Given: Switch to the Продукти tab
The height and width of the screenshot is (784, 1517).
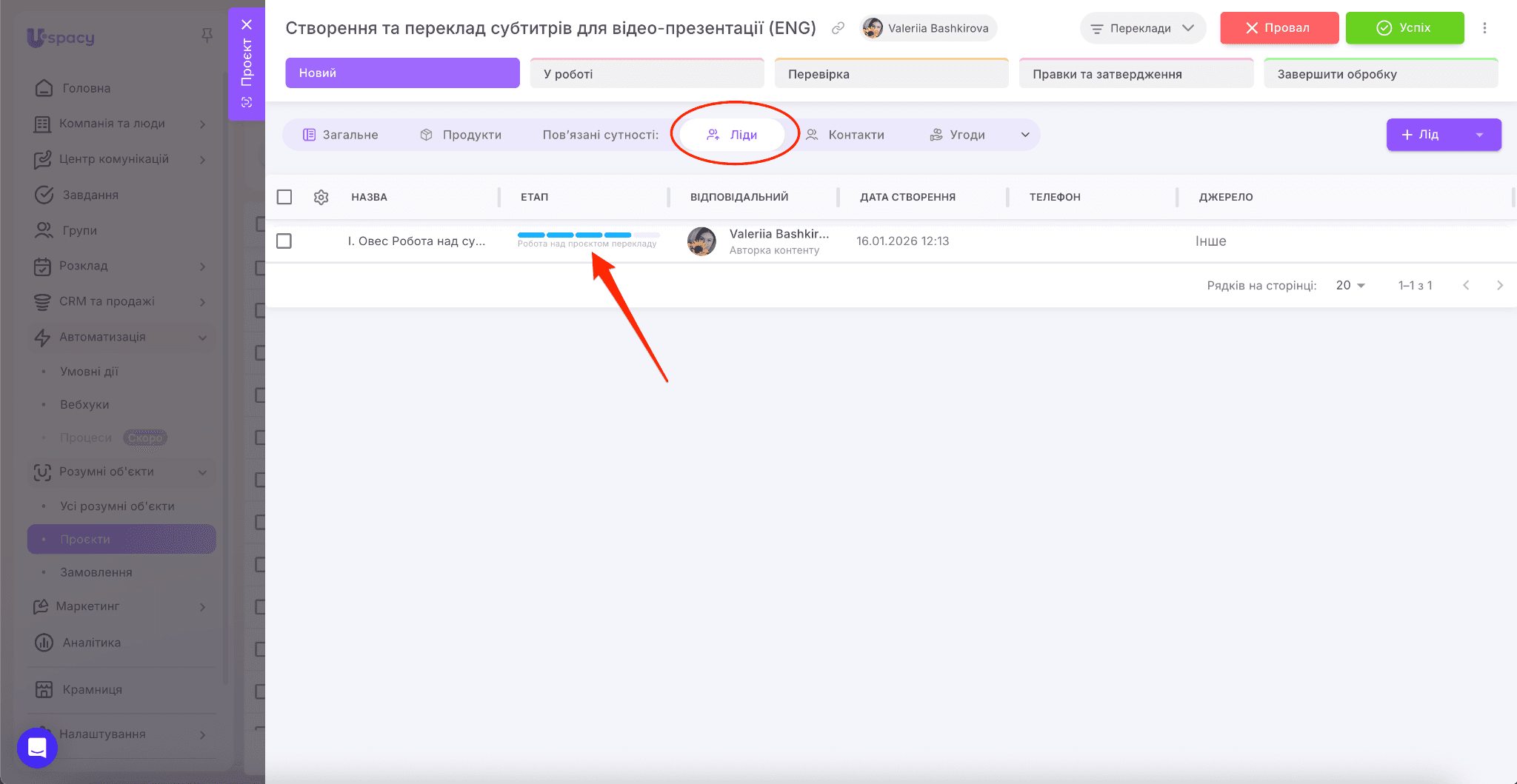Looking at the screenshot, I should pyautogui.click(x=461, y=135).
